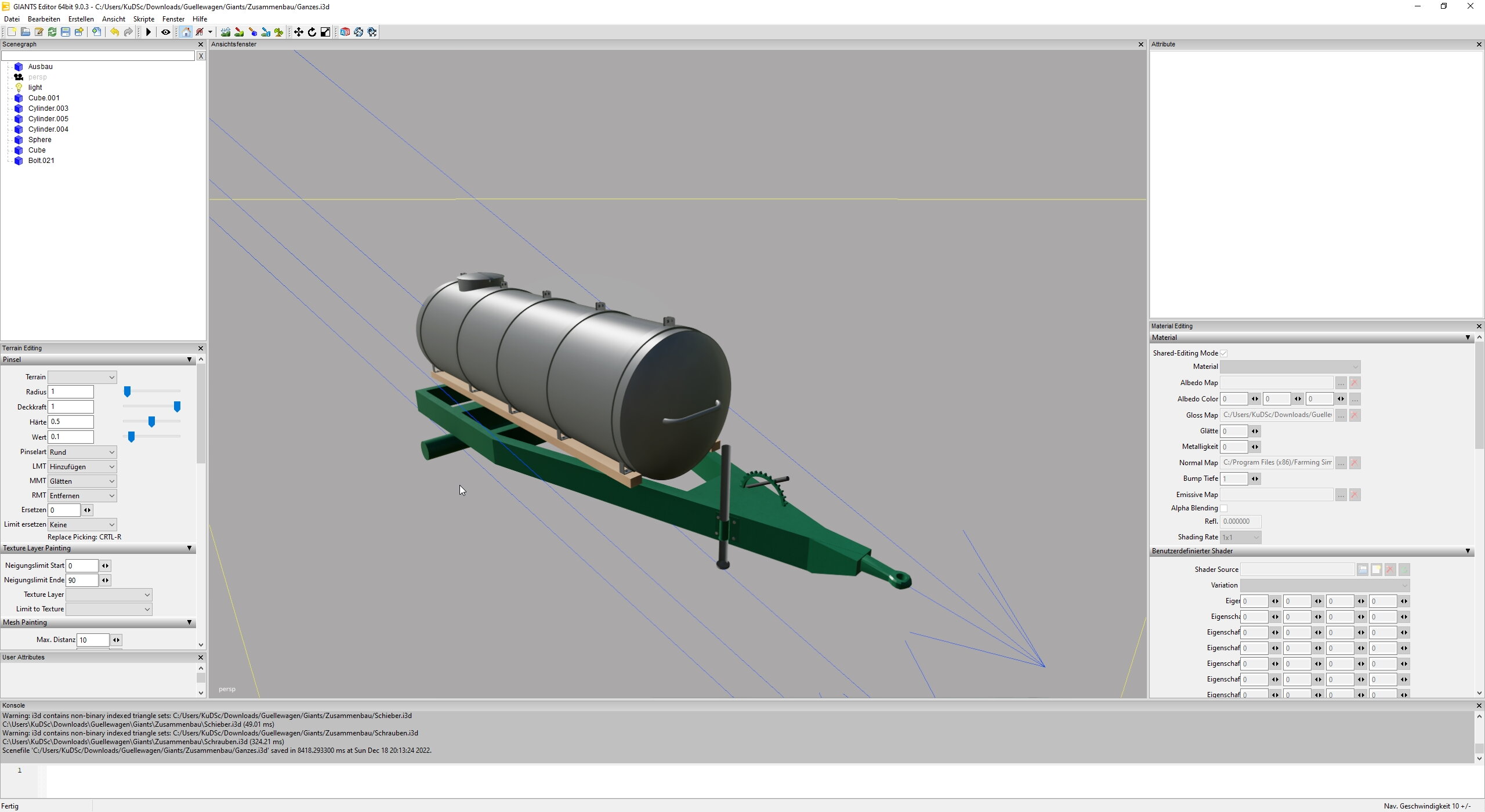Open the Shading Rate dropdown

click(x=1240, y=537)
